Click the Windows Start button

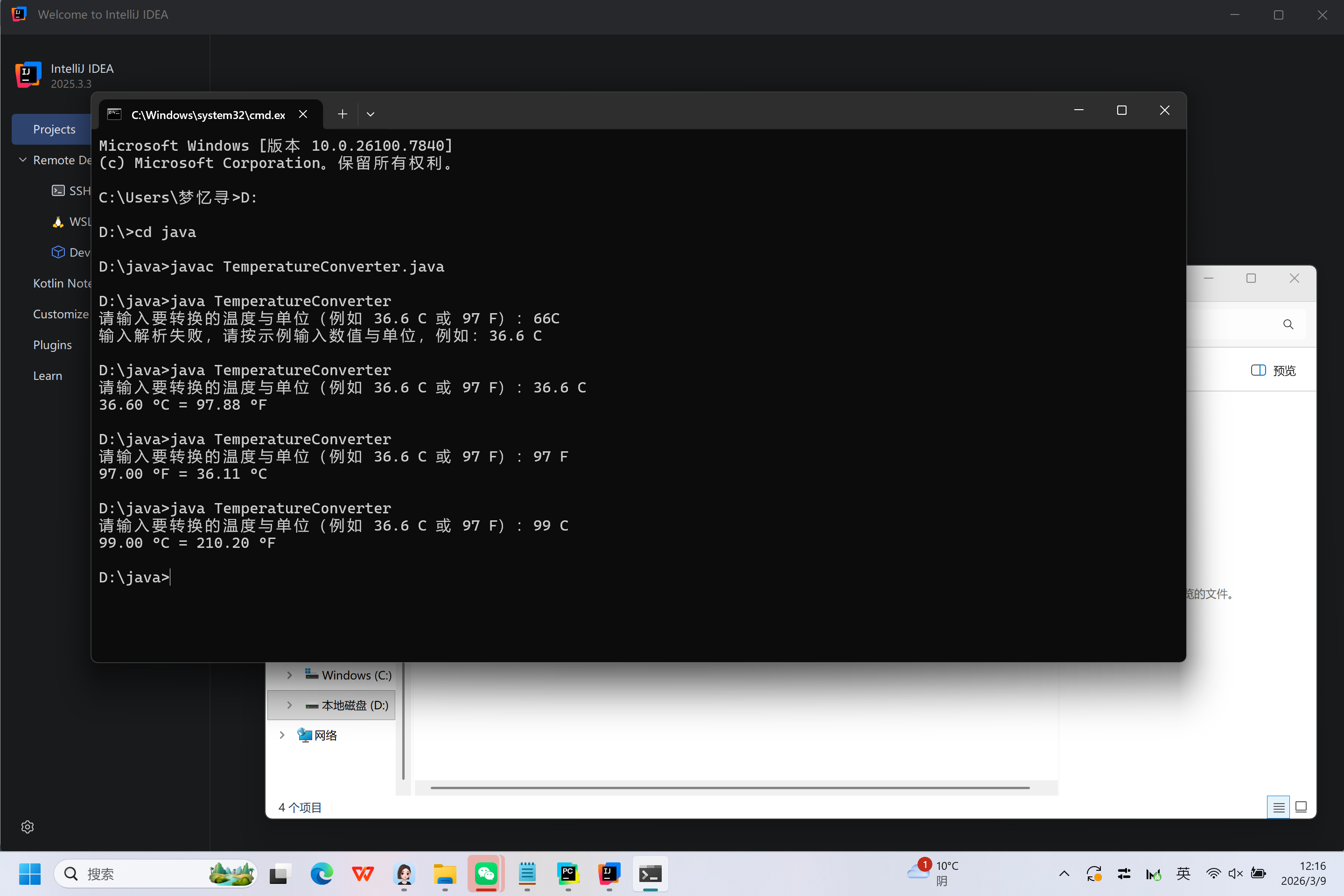click(x=30, y=873)
